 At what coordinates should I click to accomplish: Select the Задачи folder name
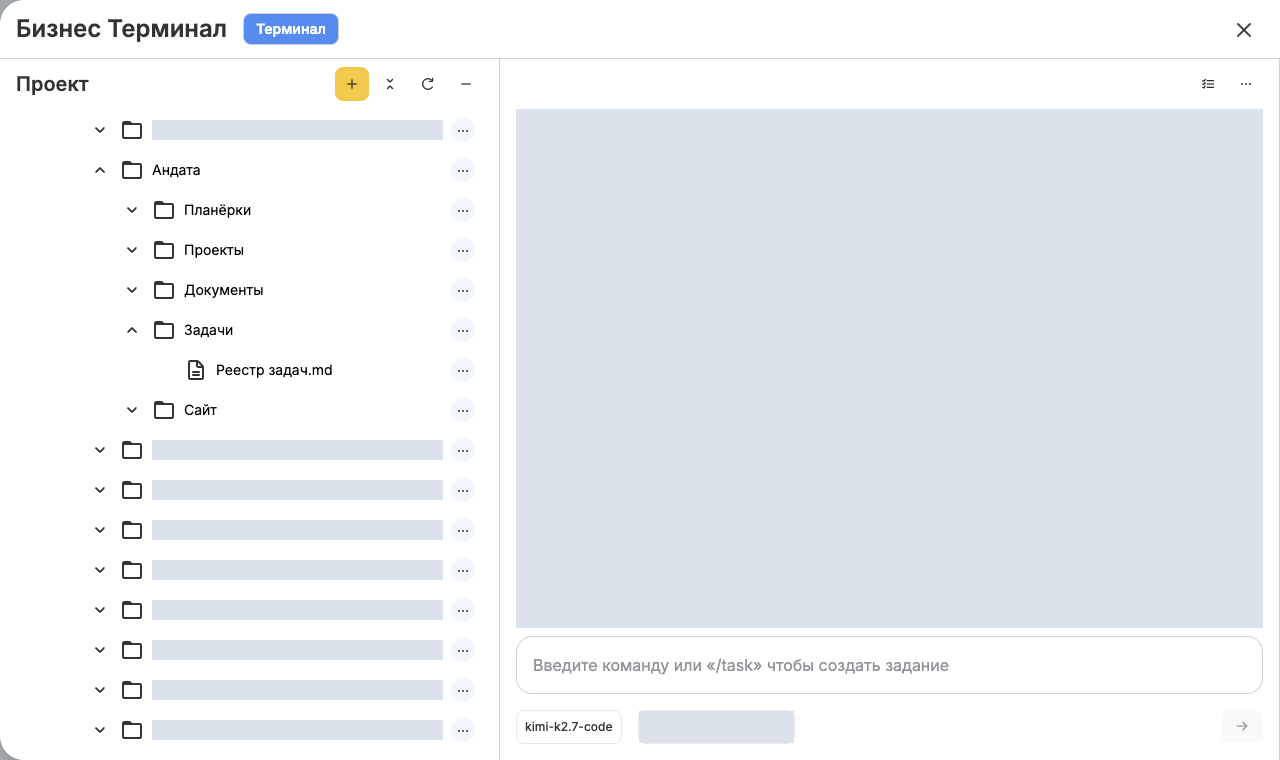[209, 330]
